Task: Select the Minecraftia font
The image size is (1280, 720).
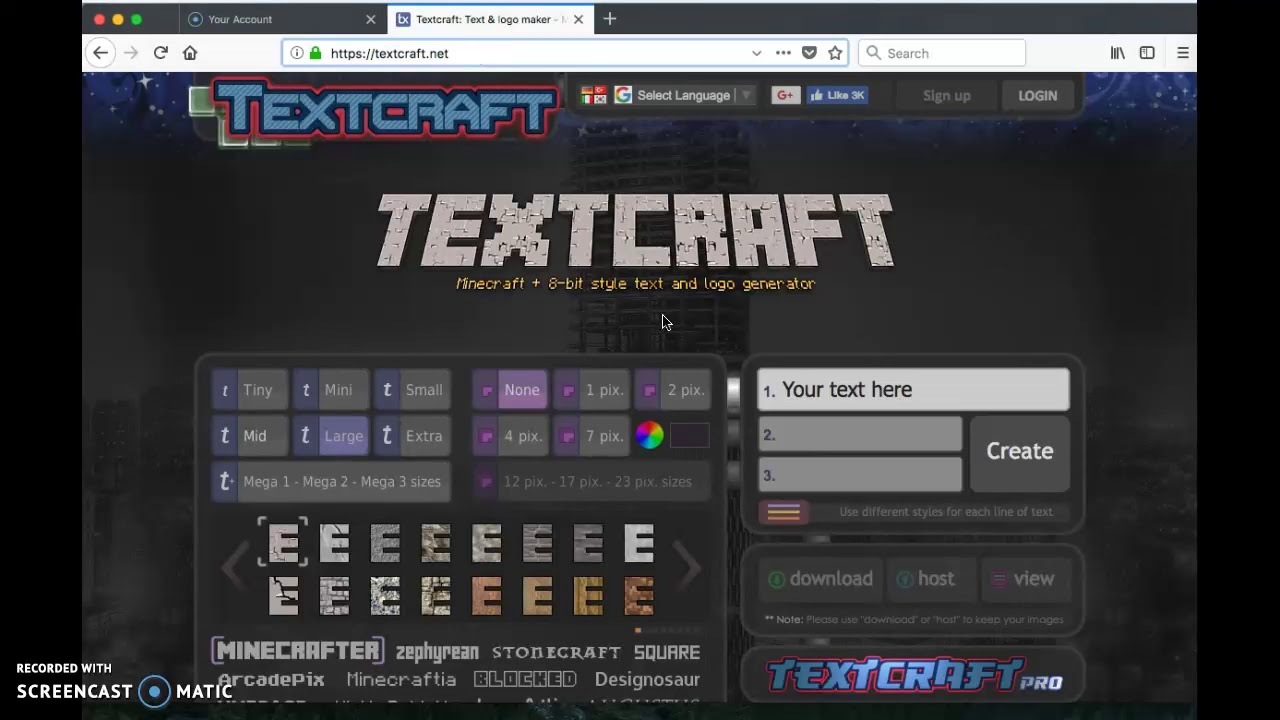Action: pyautogui.click(x=401, y=680)
